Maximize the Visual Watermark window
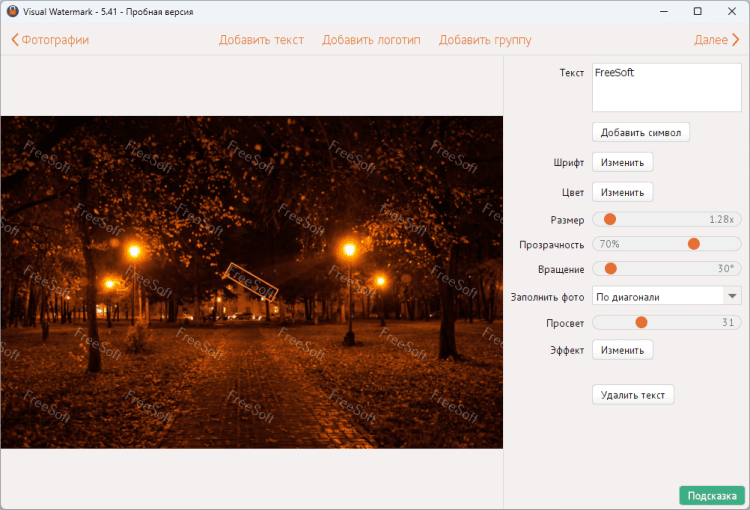The width and height of the screenshot is (750, 510). point(697,11)
